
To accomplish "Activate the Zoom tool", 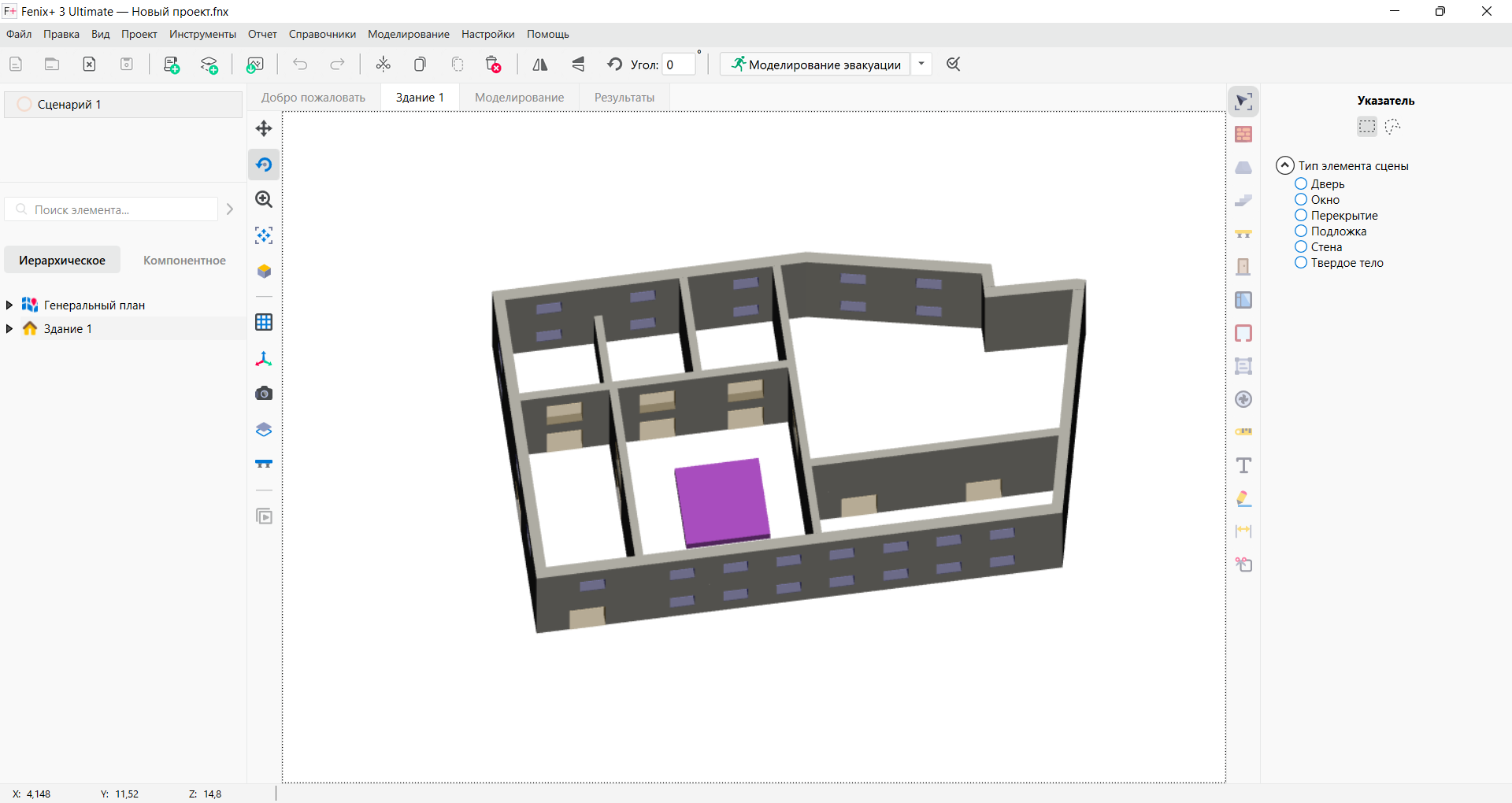I will (264, 199).
